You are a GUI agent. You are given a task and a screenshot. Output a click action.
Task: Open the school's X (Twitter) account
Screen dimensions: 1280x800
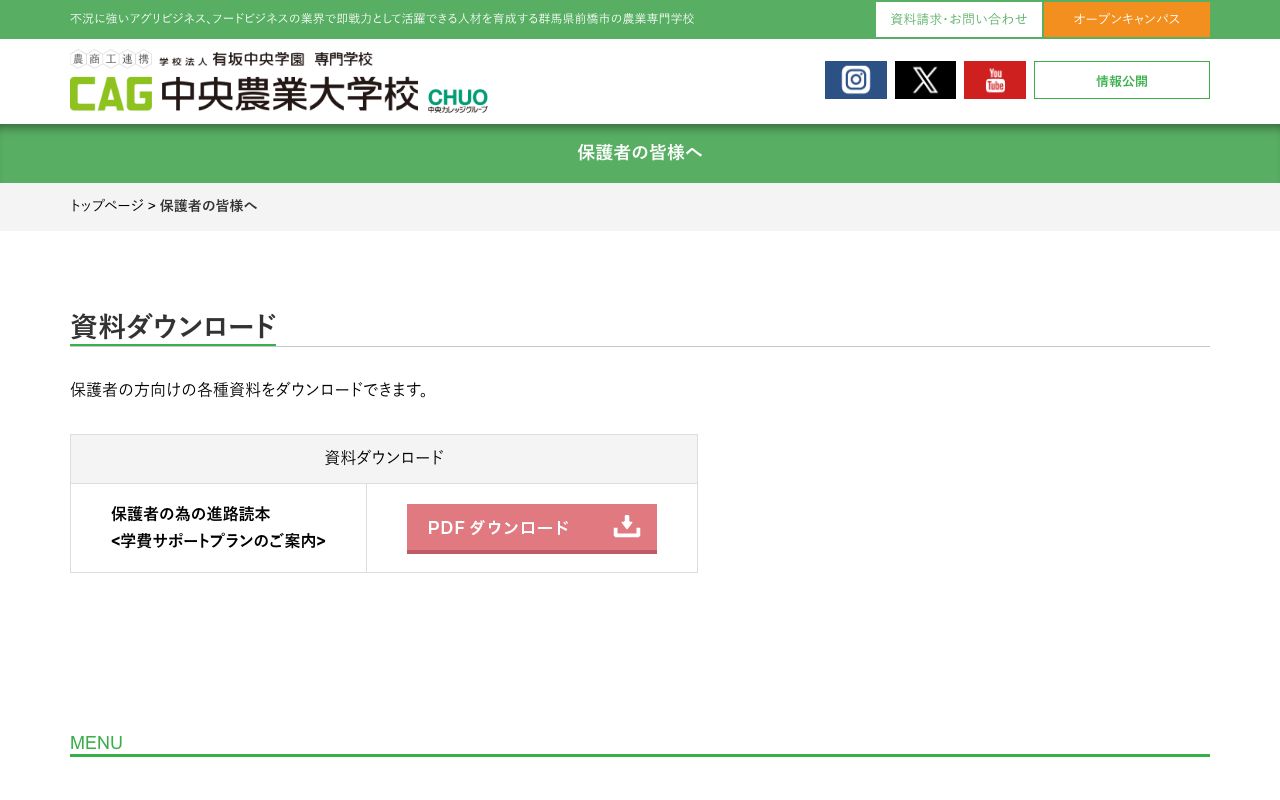click(925, 80)
